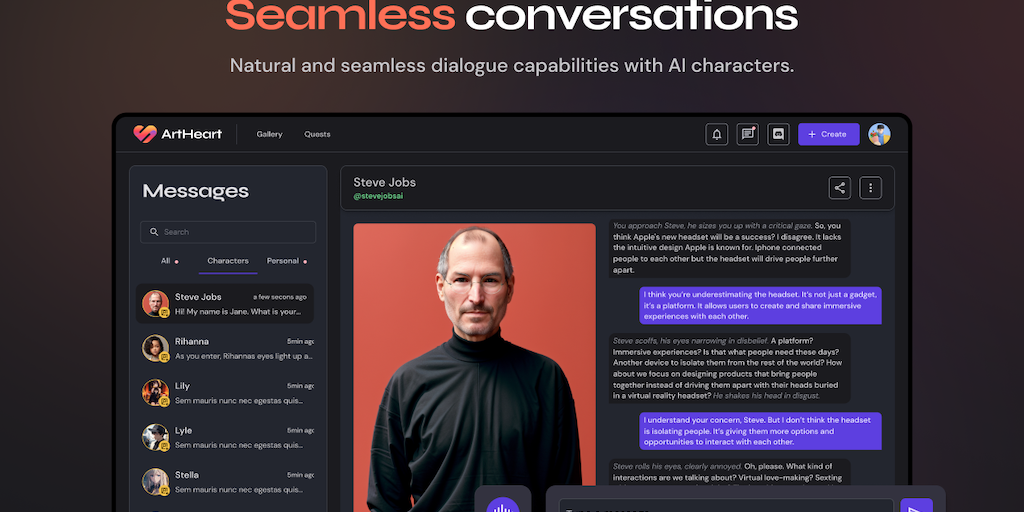The image size is (1024, 512).
Task: Click the send message arrow button
Action: [x=916, y=505]
